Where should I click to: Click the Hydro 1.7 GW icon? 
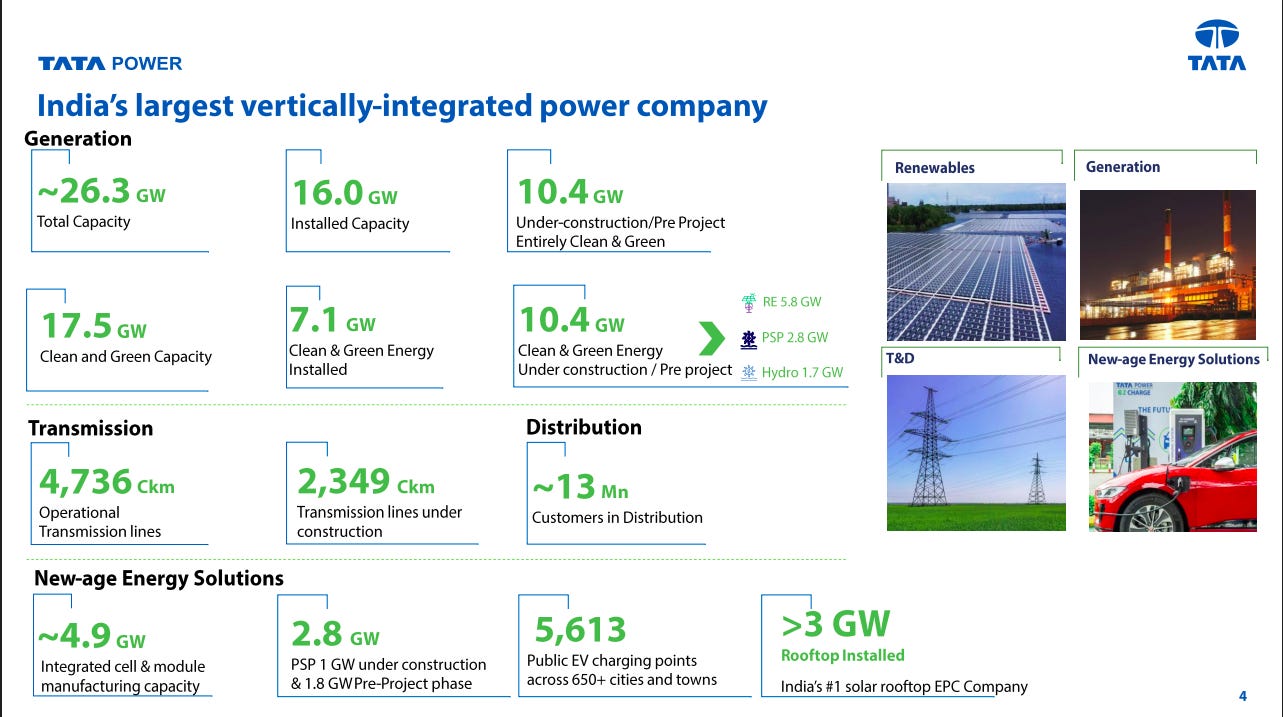[x=748, y=372]
